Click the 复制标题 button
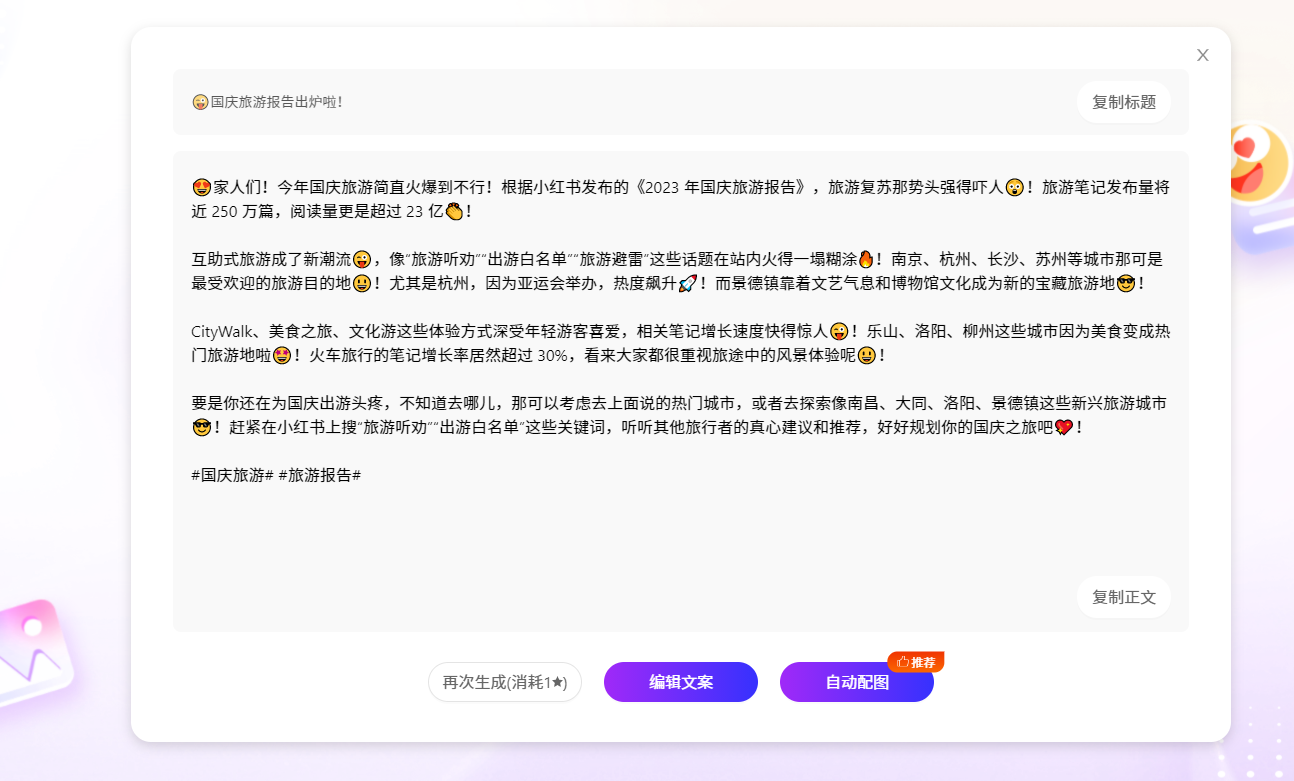This screenshot has width=1294, height=781. tap(1123, 102)
